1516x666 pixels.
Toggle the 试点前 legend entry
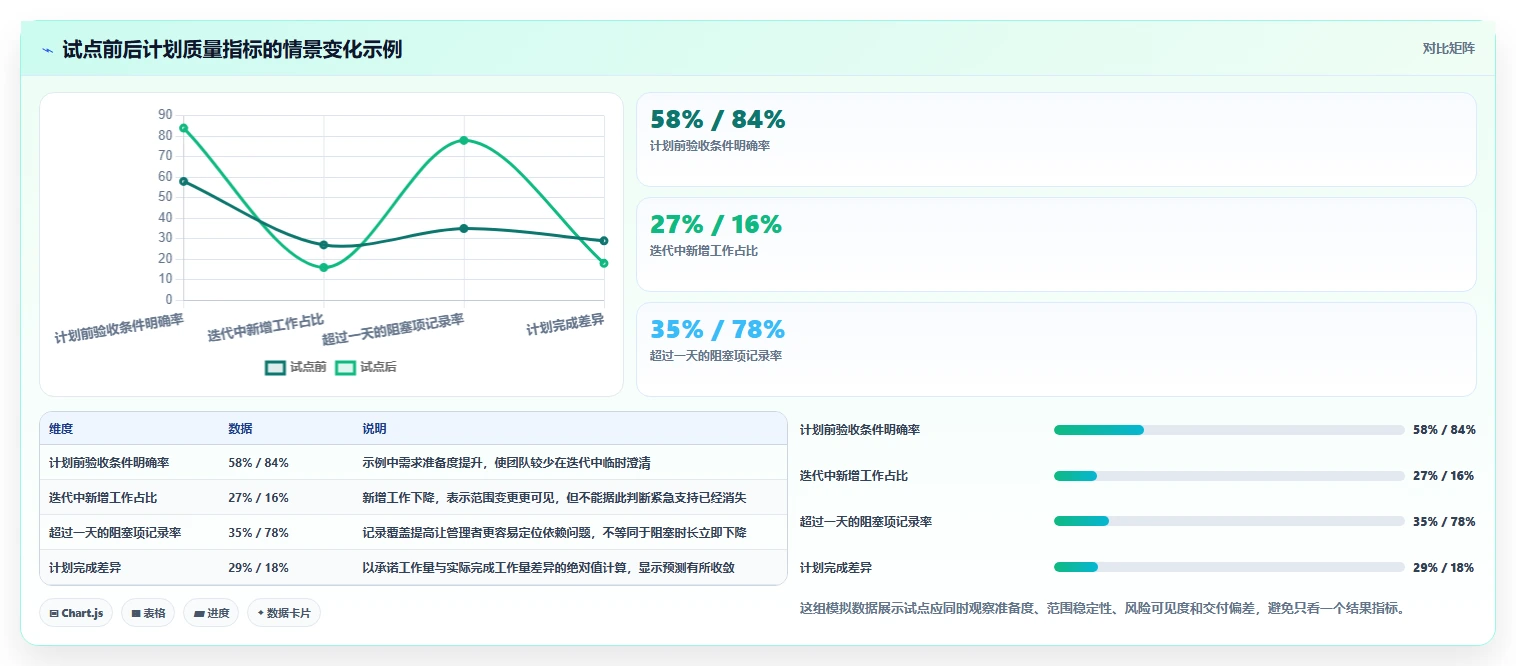pos(296,367)
